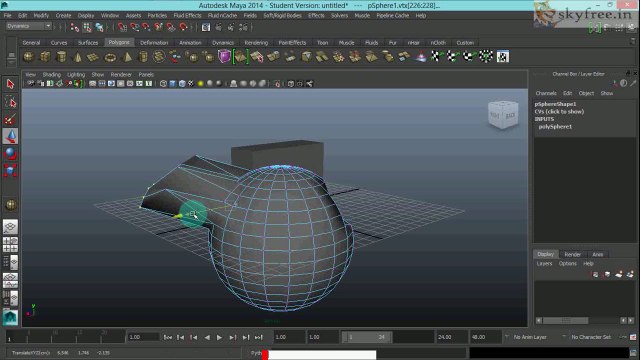Select by component type mode icon
Screen dimensions: 640x360
[x=99, y=28]
